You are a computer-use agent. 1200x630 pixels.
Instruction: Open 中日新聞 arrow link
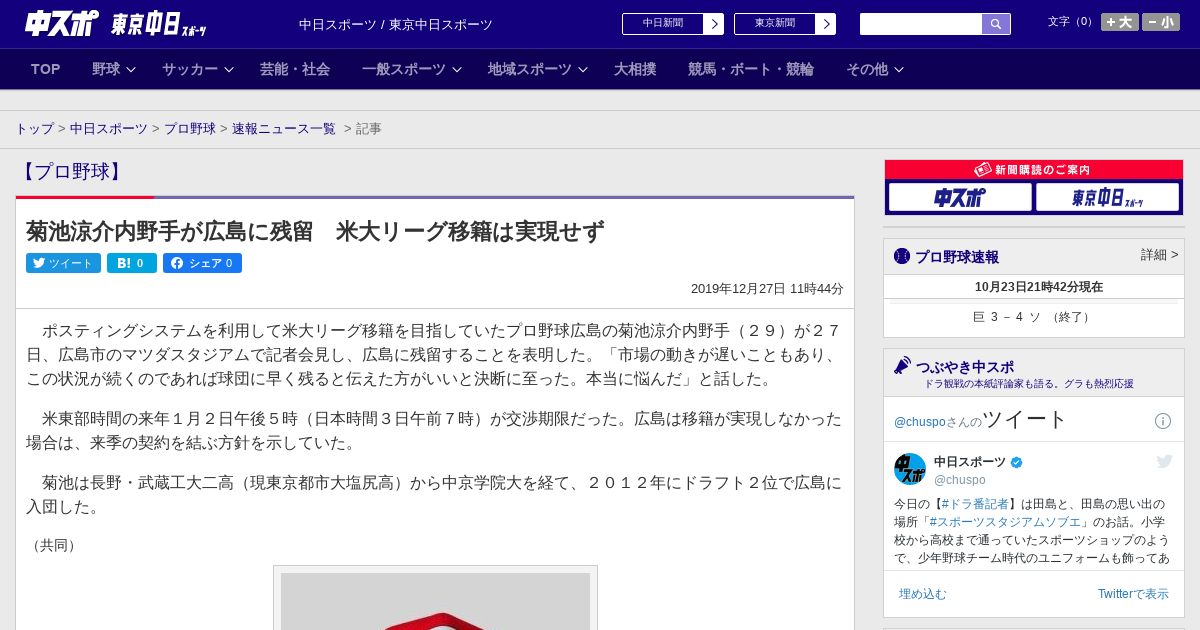(672, 24)
